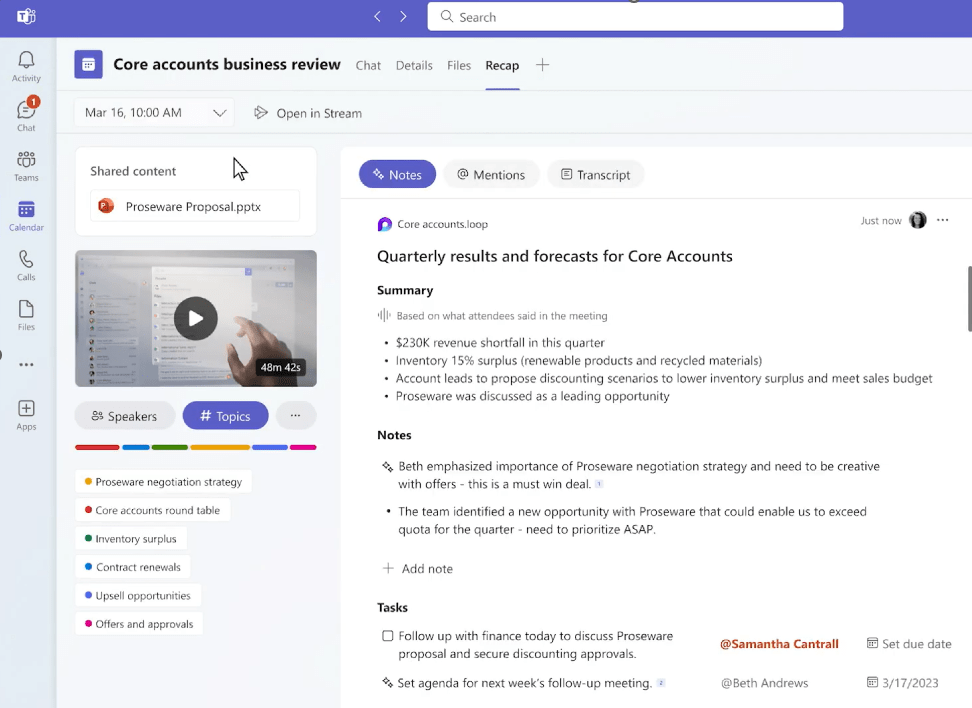Switch to the Chat tab
Screen dimensions: 972x708
tap(368, 65)
